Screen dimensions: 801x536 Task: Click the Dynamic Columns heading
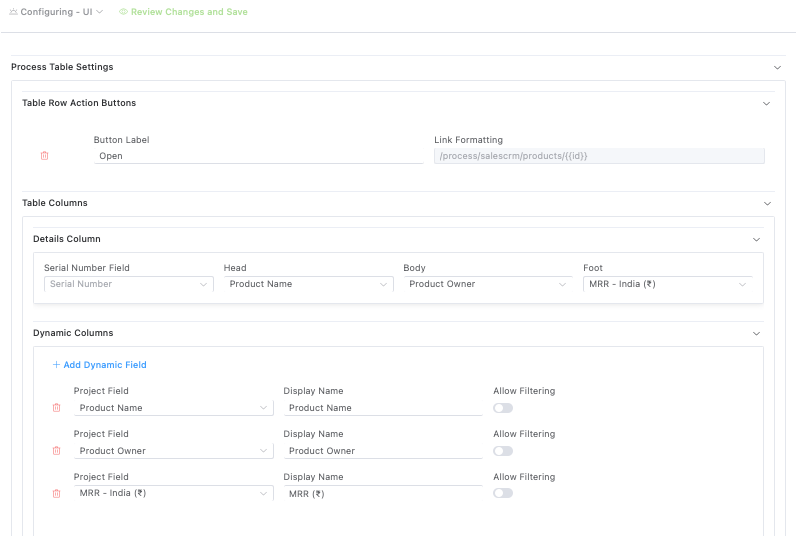[73, 333]
